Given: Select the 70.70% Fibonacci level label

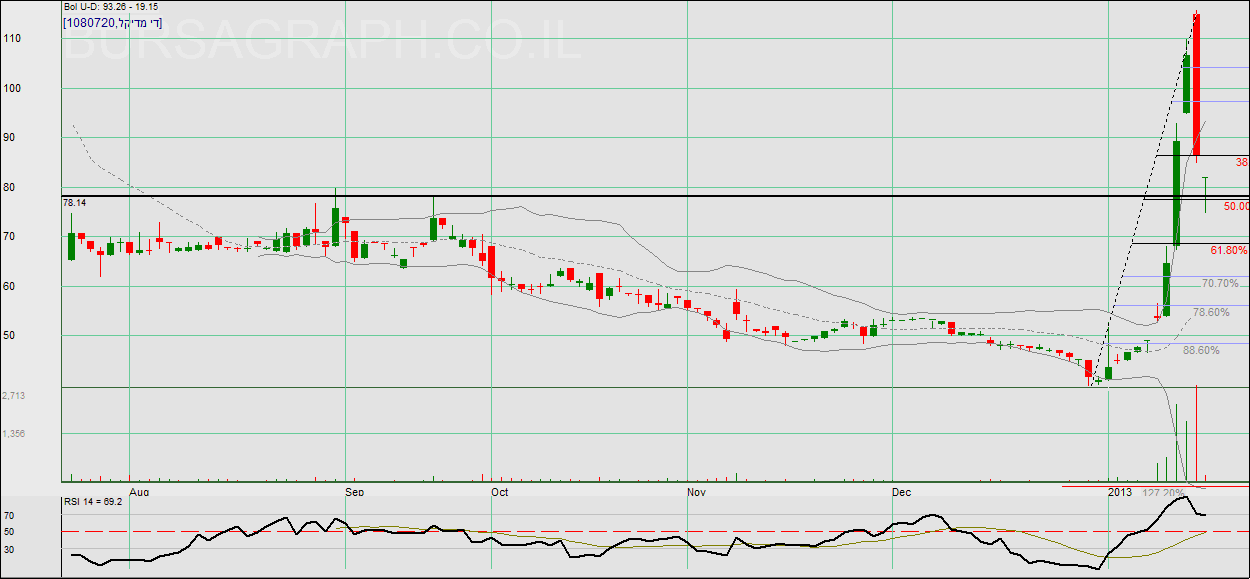Looking at the screenshot, I should click(1220, 283).
